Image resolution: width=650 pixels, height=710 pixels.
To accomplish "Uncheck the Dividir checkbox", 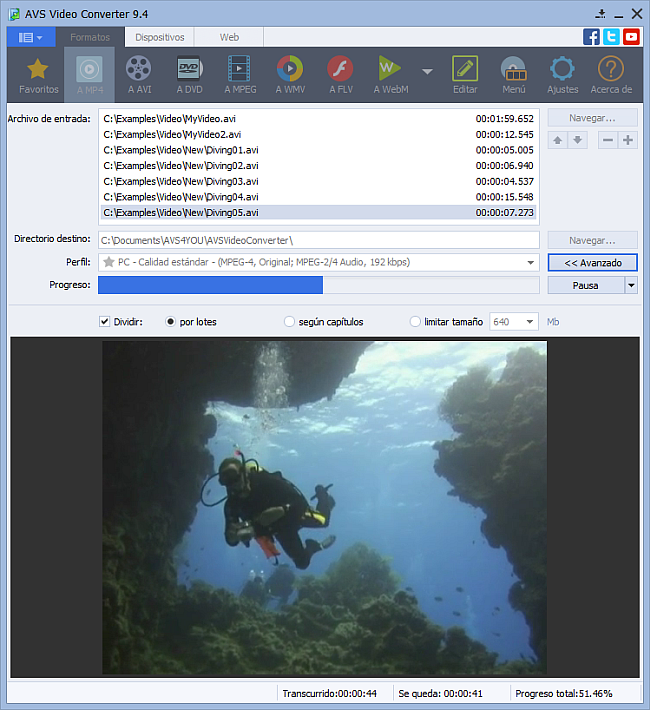I will point(105,322).
